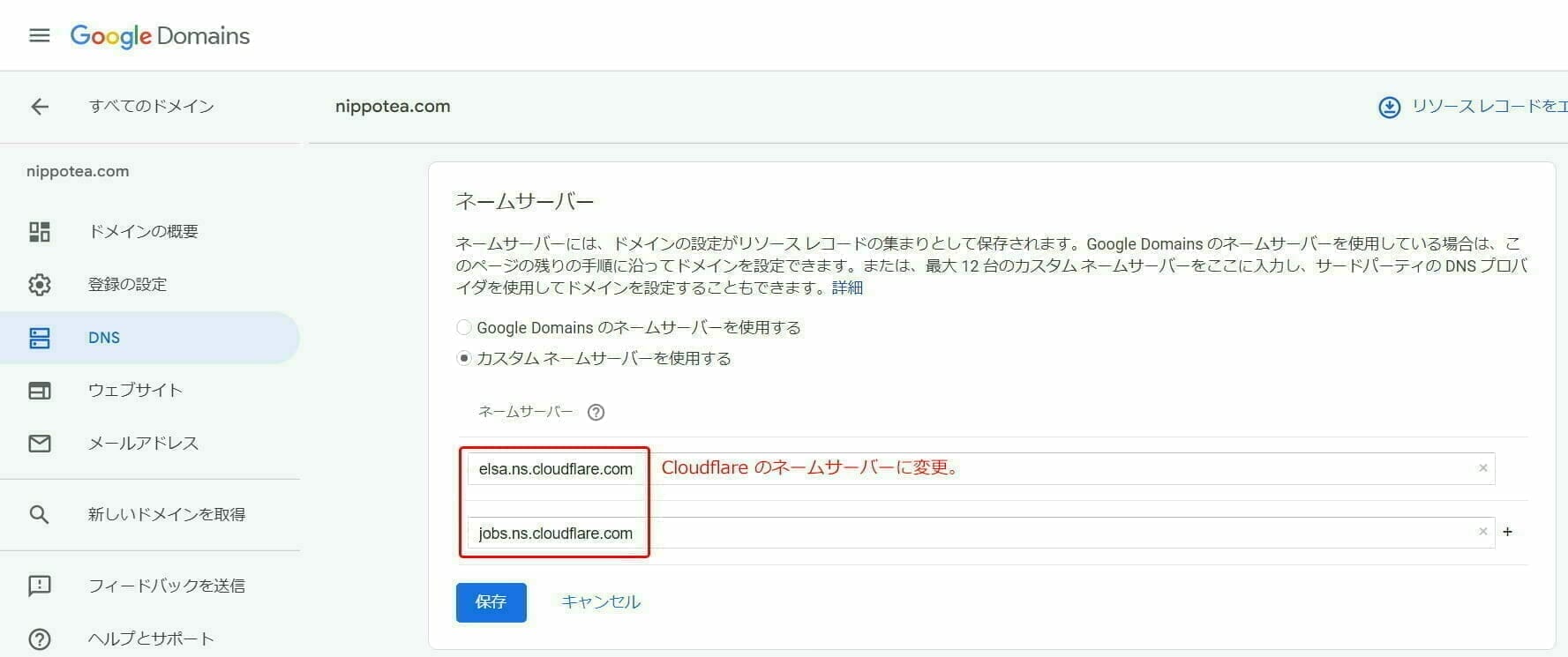Click the search magnifier icon
The width and height of the screenshot is (1568, 657).
[x=40, y=514]
